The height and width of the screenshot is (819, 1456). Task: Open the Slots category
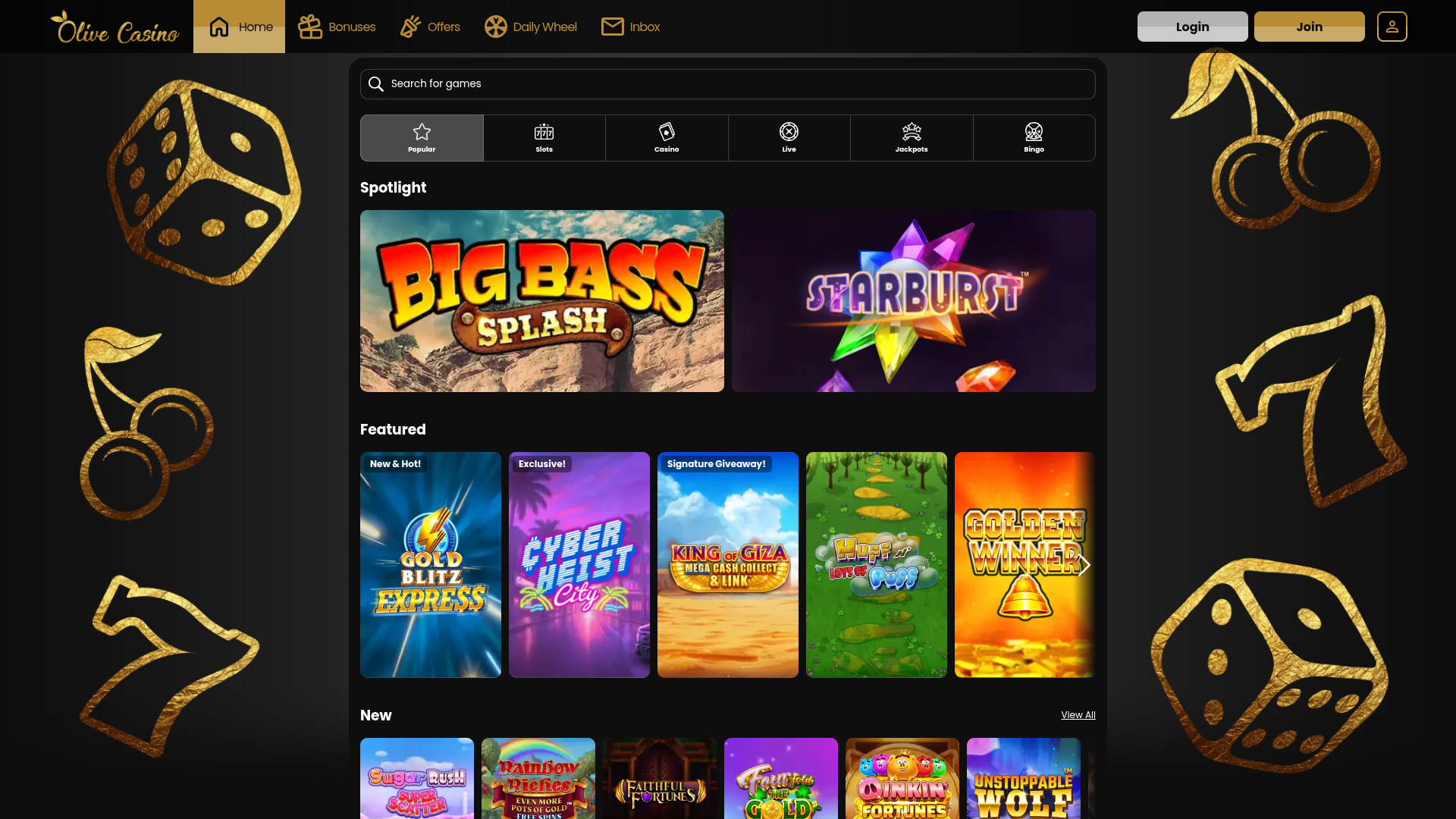[544, 137]
